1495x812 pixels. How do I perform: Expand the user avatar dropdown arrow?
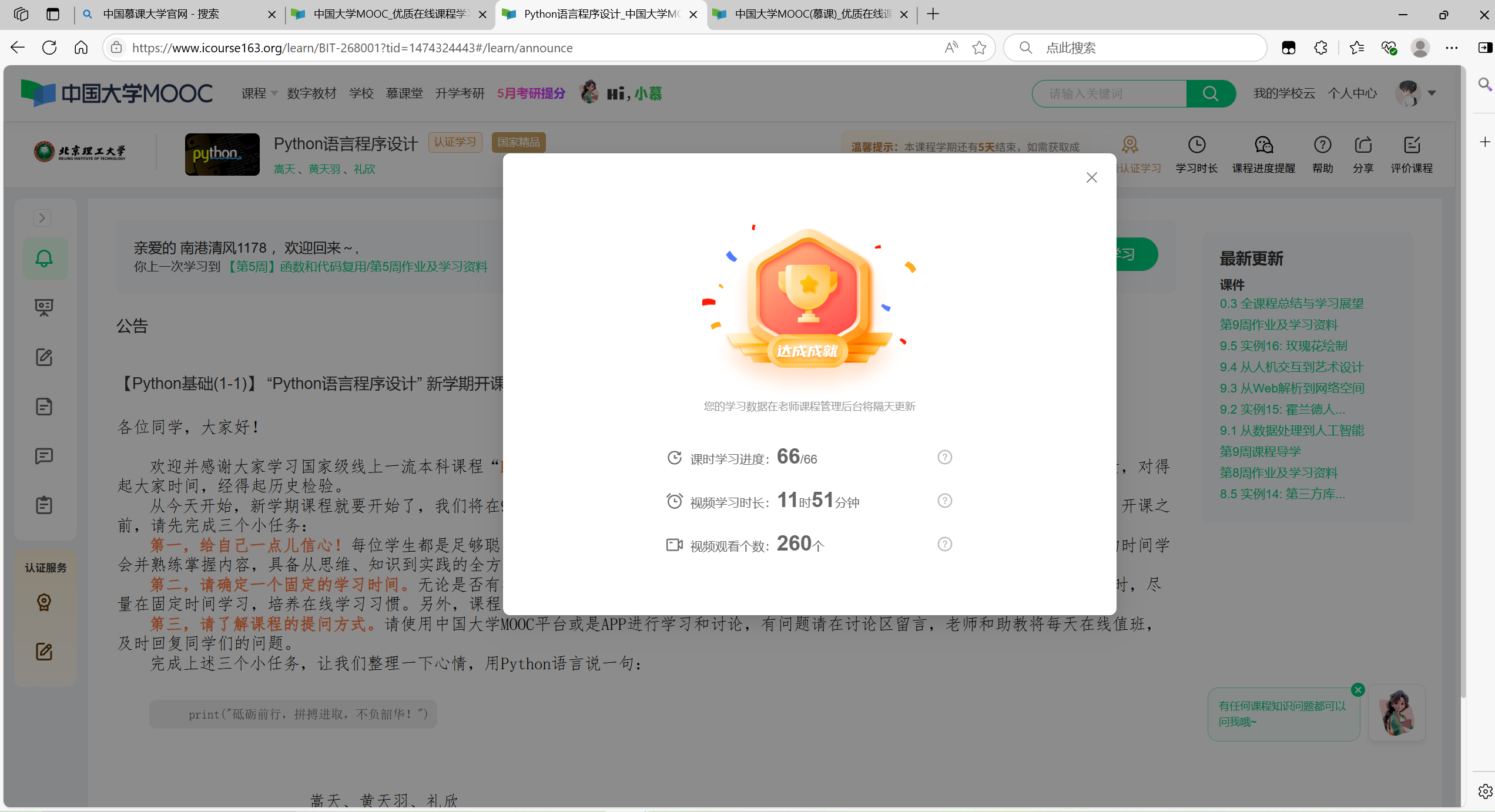click(1432, 93)
